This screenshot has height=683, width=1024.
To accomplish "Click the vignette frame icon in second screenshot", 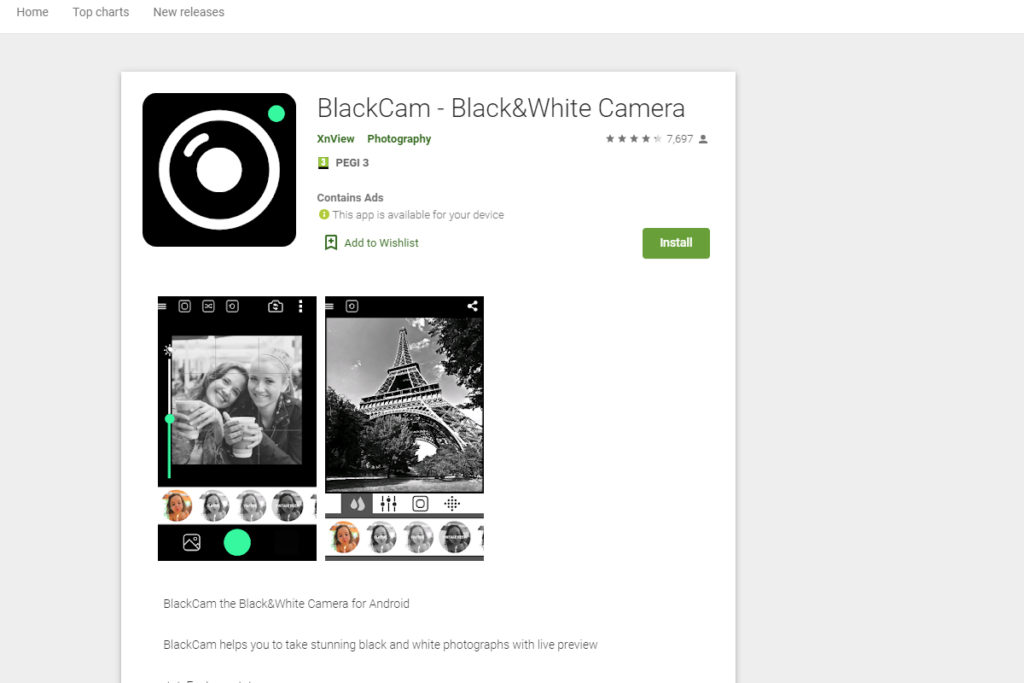I will (420, 503).
